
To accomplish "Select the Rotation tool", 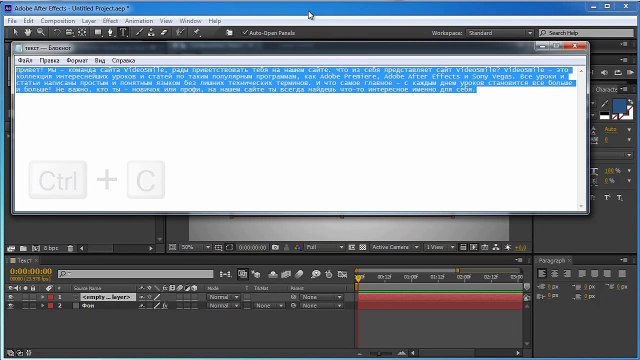I will coord(57,32).
